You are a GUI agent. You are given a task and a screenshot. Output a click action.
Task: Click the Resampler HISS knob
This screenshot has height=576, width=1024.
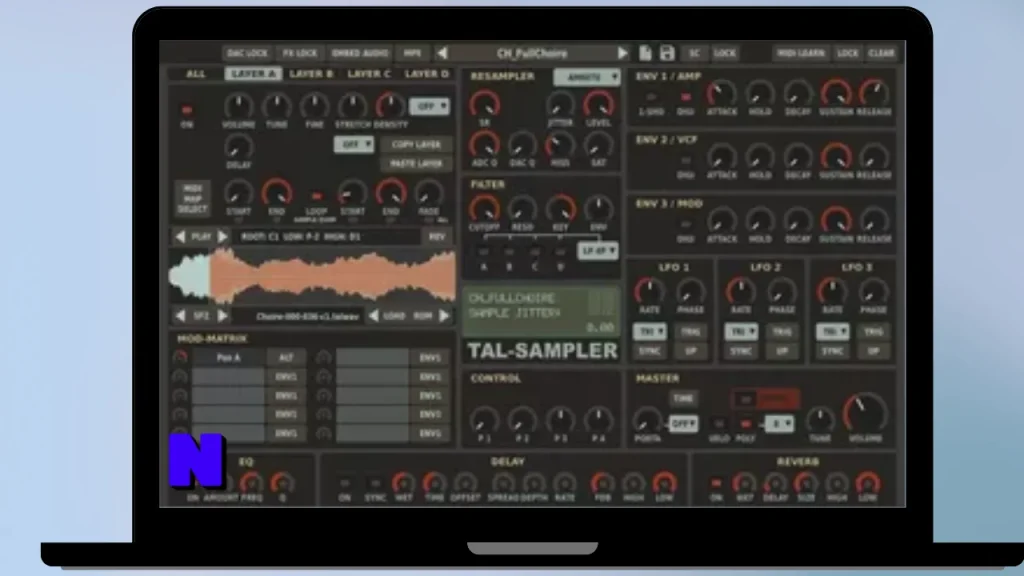pyautogui.click(x=560, y=144)
